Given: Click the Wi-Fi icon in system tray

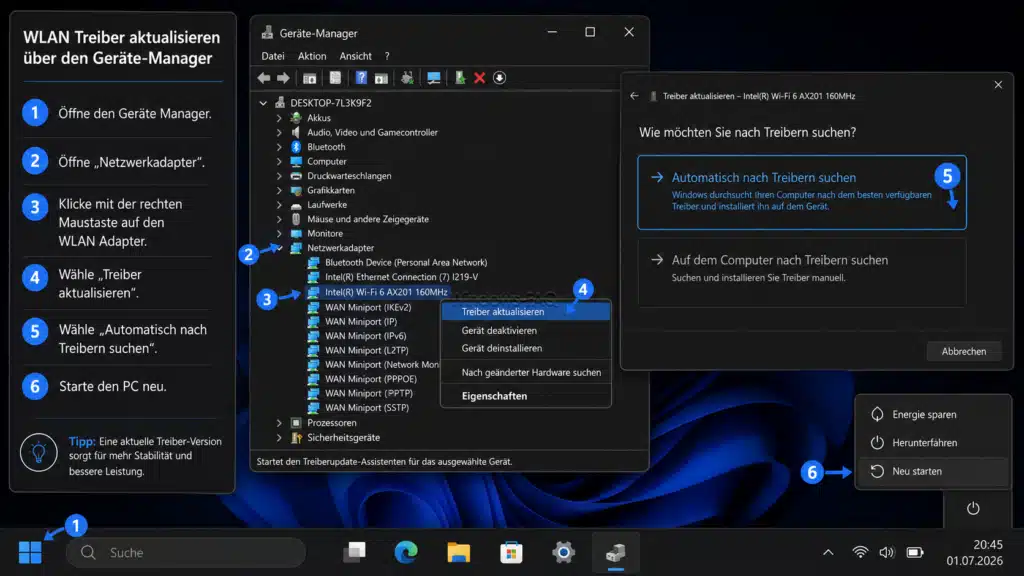Looking at the screenshot, I should pos(860,552).
